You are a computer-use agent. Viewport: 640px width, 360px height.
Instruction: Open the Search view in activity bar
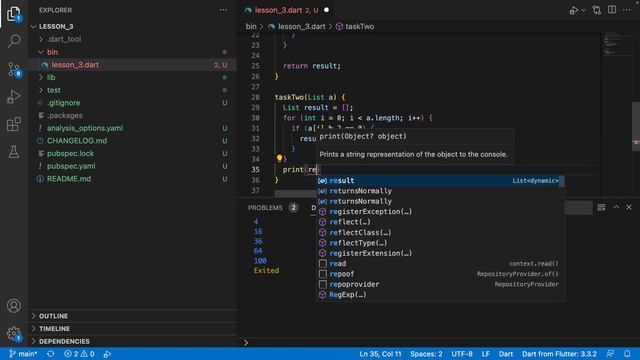click(x=13, y=41)
